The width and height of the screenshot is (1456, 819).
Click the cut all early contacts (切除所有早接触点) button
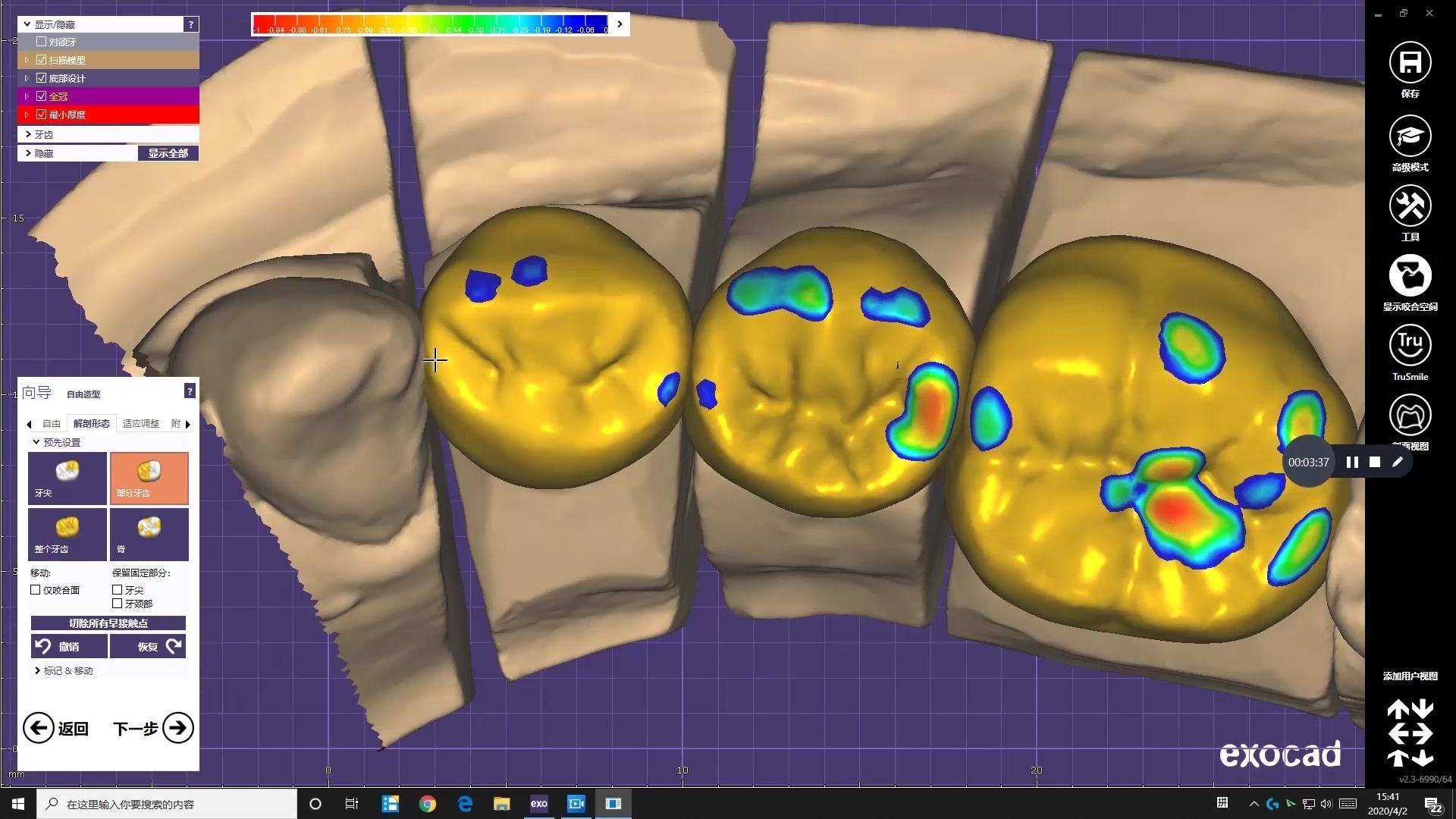[108, 623]
